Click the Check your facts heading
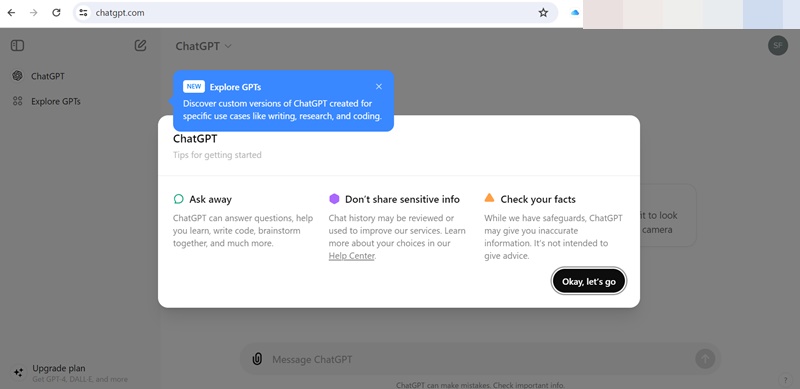 [x=538, y=199]
